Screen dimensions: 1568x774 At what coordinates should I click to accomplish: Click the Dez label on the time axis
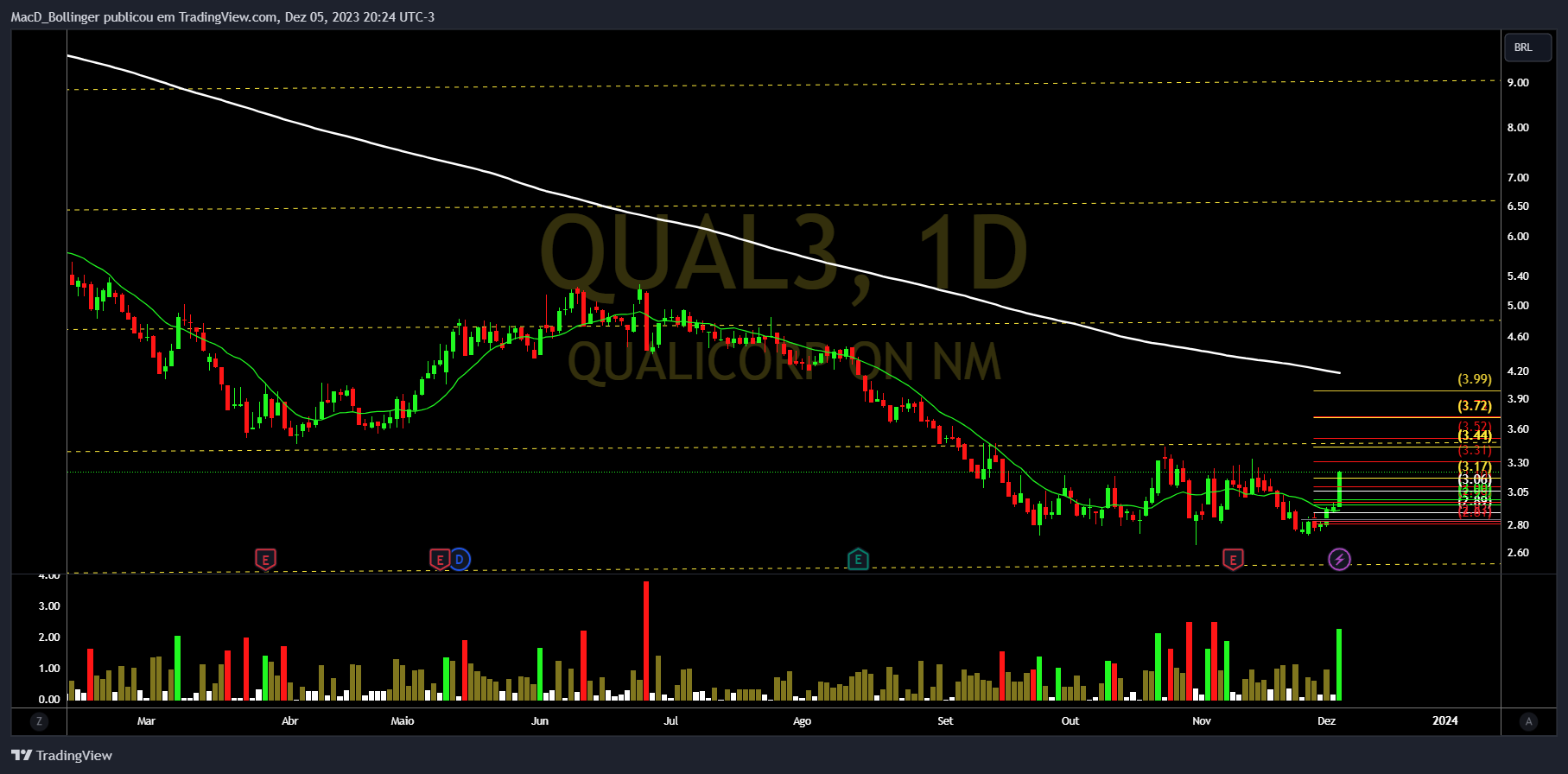click(x=1327, y=721)
